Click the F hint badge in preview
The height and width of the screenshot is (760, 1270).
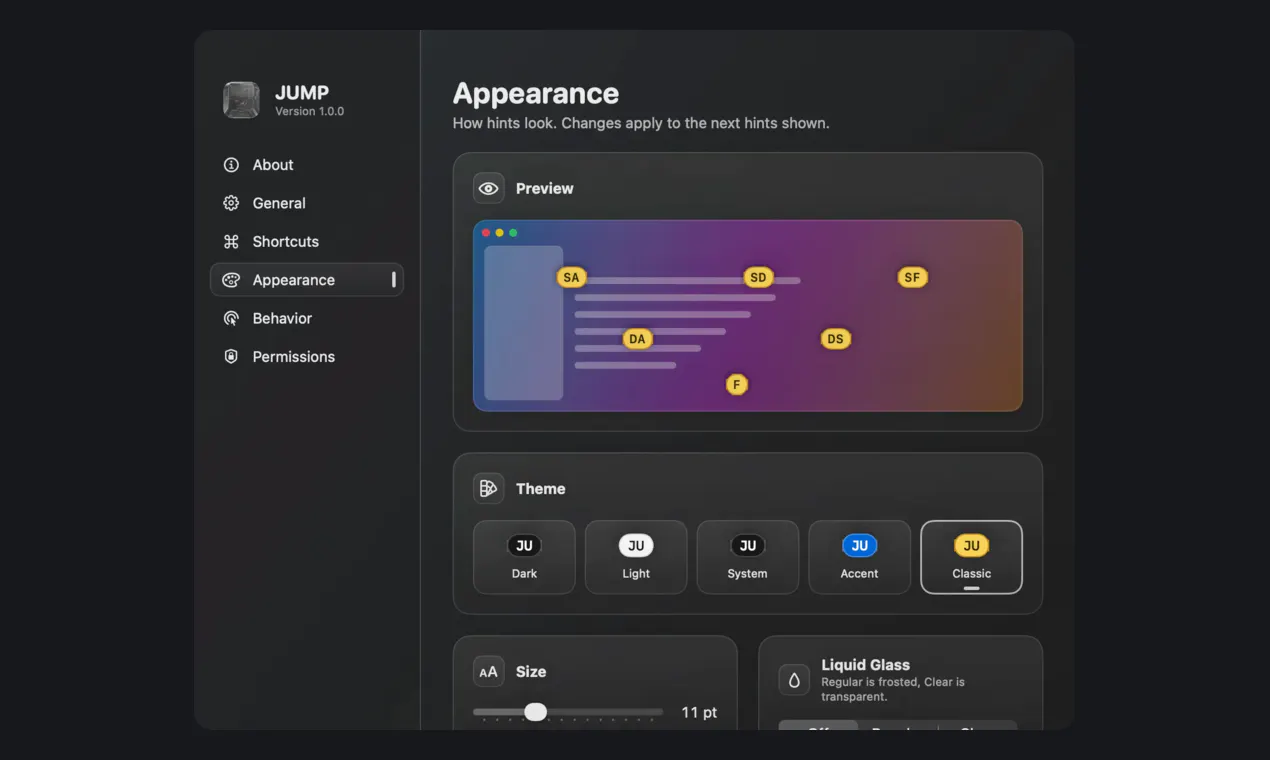[x=737, y=384]
